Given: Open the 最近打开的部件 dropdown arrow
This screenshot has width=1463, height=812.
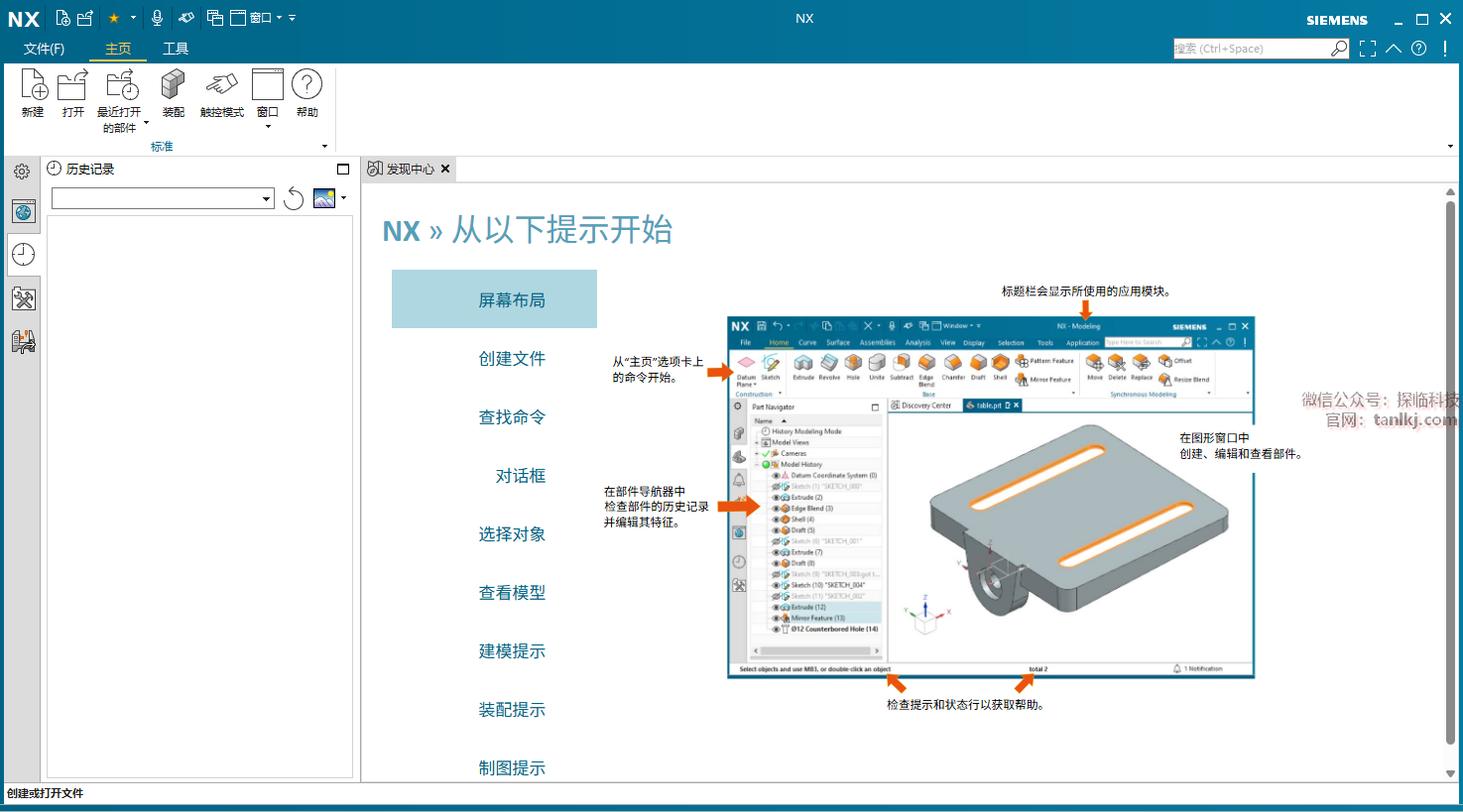Looking at the screenshot, I should pos(146,123).
